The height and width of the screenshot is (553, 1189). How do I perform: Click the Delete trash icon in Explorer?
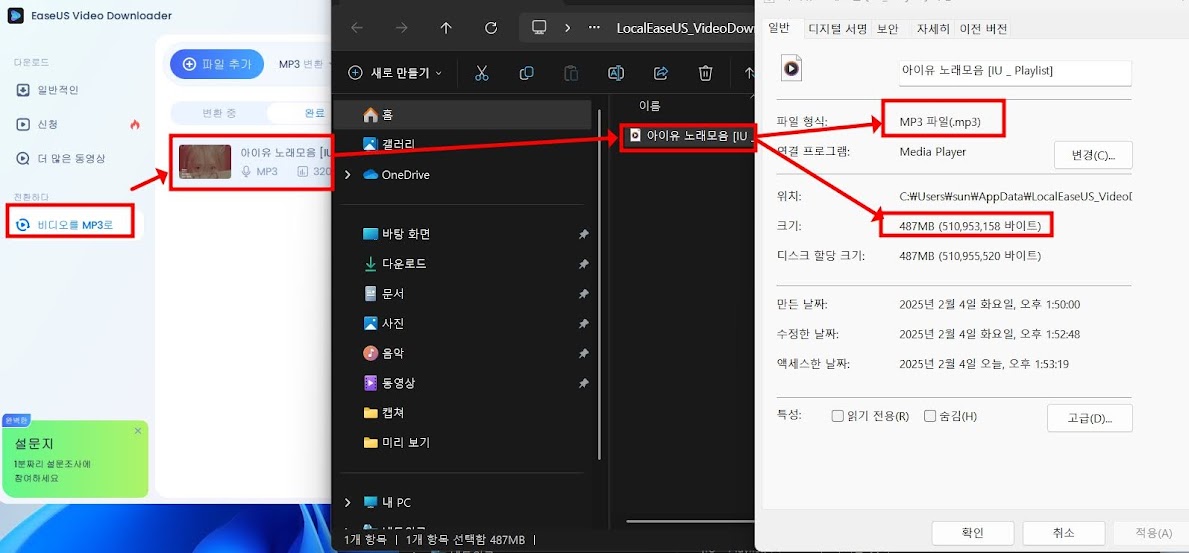(x=705, y=73)
